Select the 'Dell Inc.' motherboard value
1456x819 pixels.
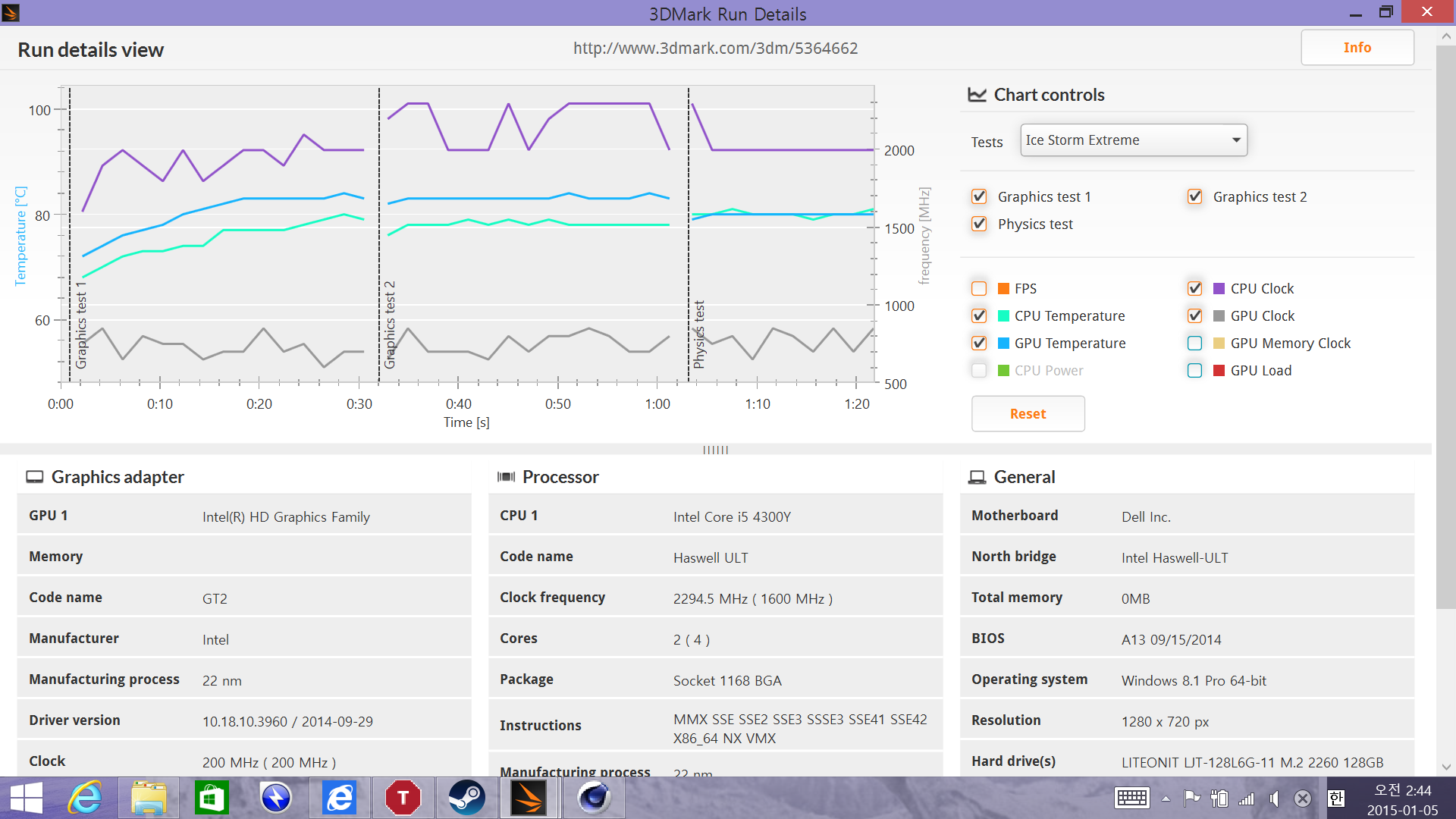(1146, 516)
